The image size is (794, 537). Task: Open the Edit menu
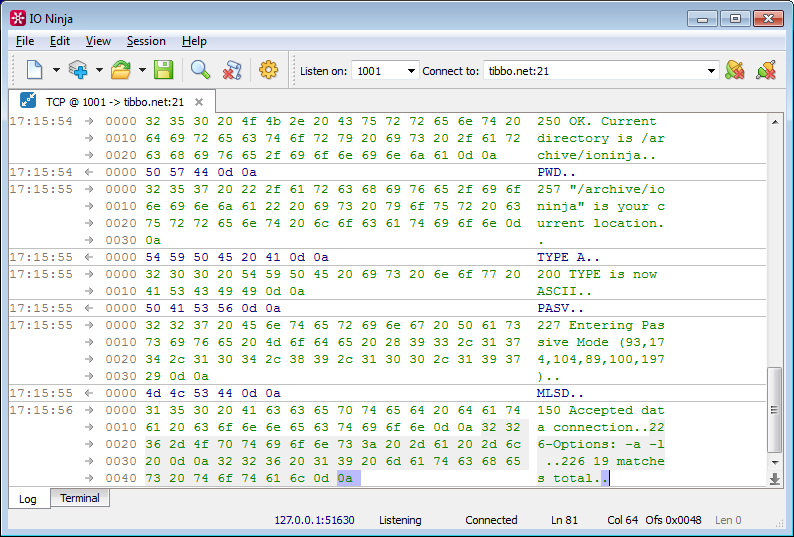(60, 41)
